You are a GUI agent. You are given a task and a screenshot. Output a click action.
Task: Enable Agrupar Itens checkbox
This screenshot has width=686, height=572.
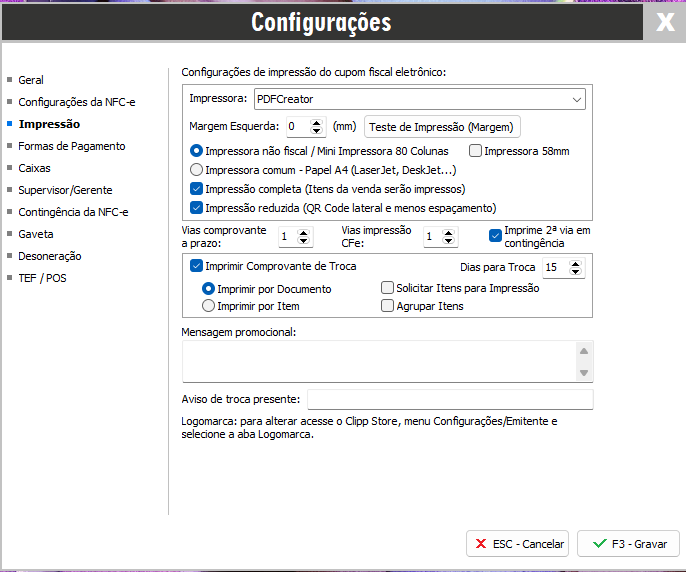tap(387, 306)
